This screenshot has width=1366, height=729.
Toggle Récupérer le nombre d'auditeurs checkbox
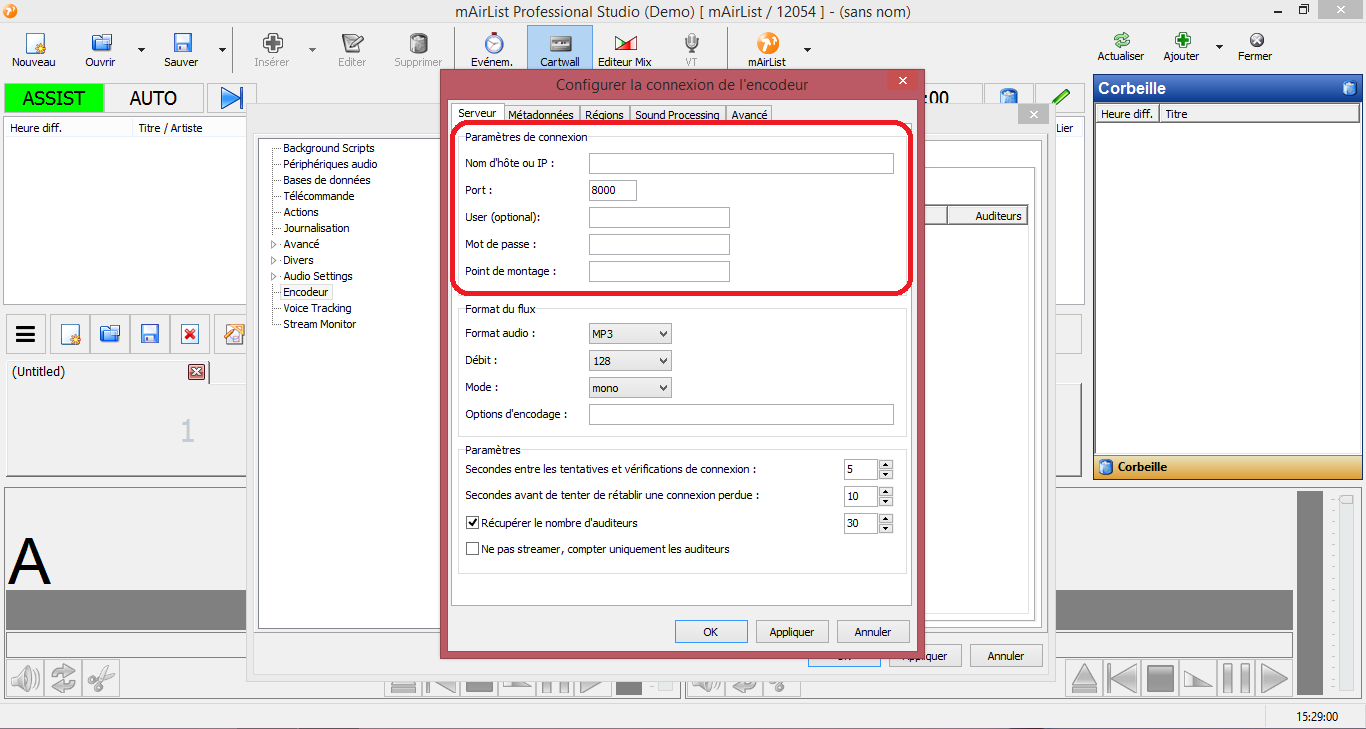473,523
